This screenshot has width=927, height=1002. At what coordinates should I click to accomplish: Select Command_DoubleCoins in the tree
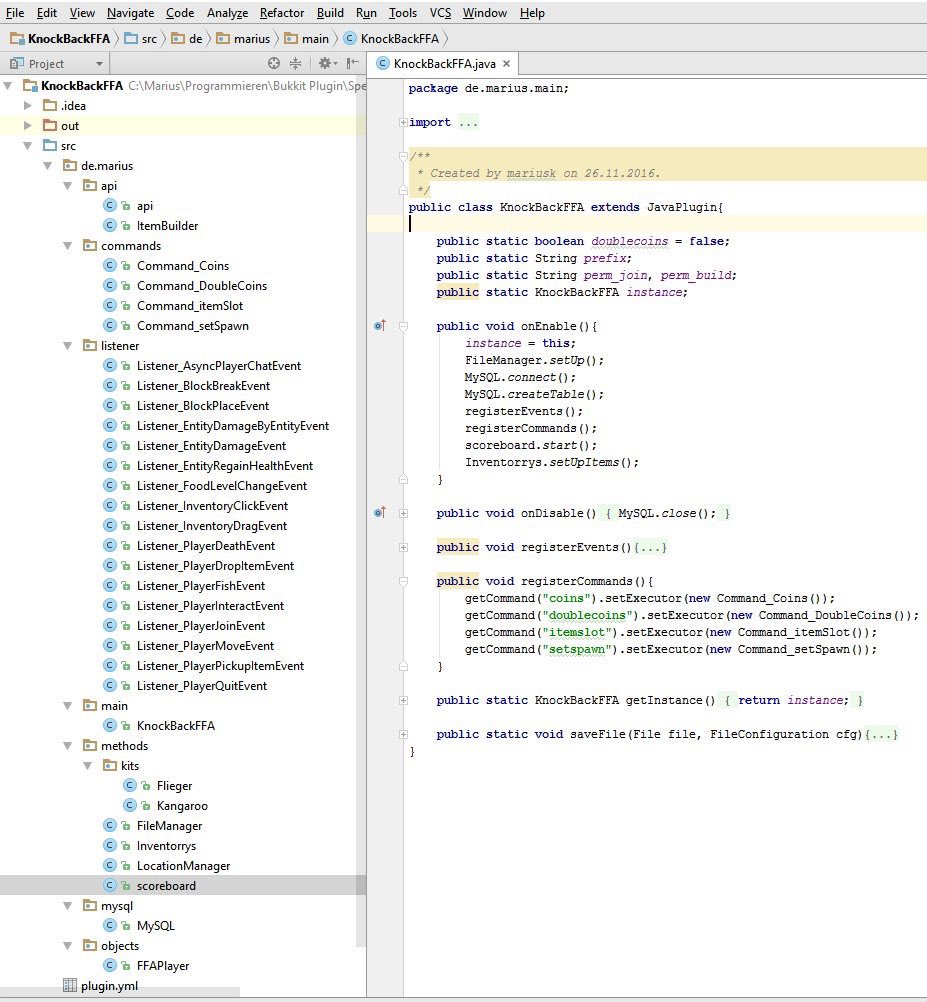202,286
